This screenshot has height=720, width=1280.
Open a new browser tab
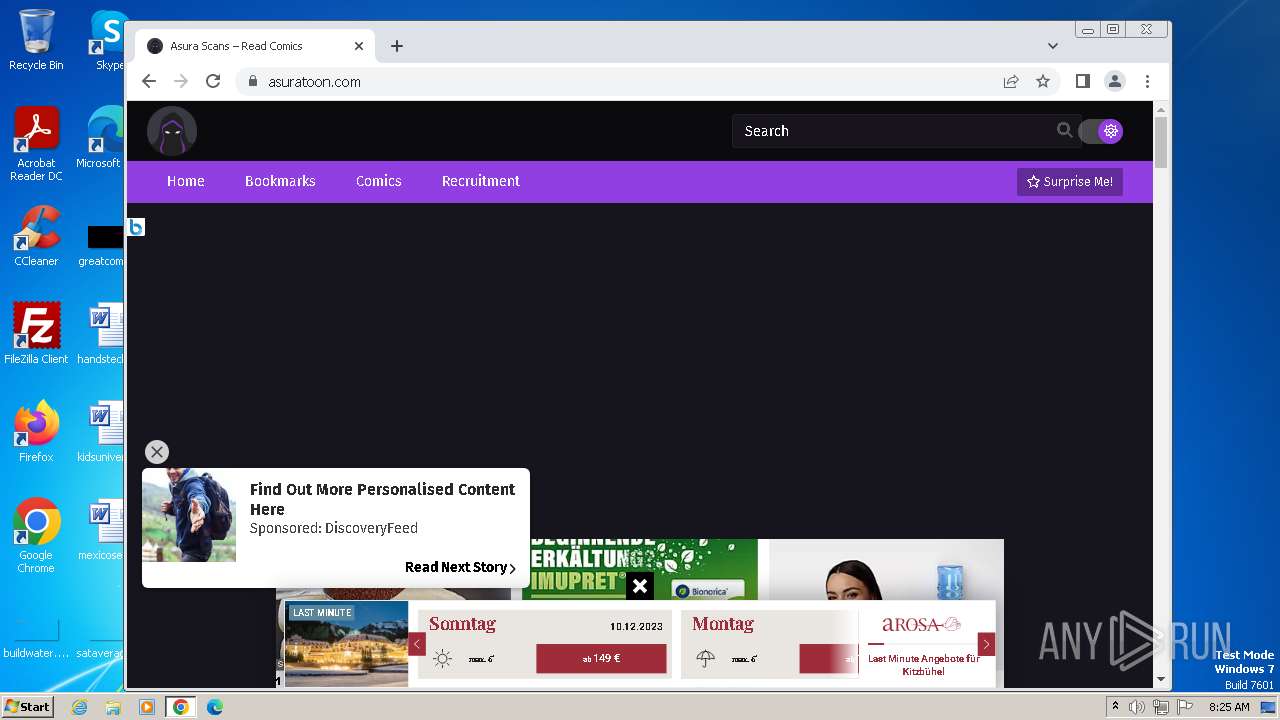(x=397, y=46)
